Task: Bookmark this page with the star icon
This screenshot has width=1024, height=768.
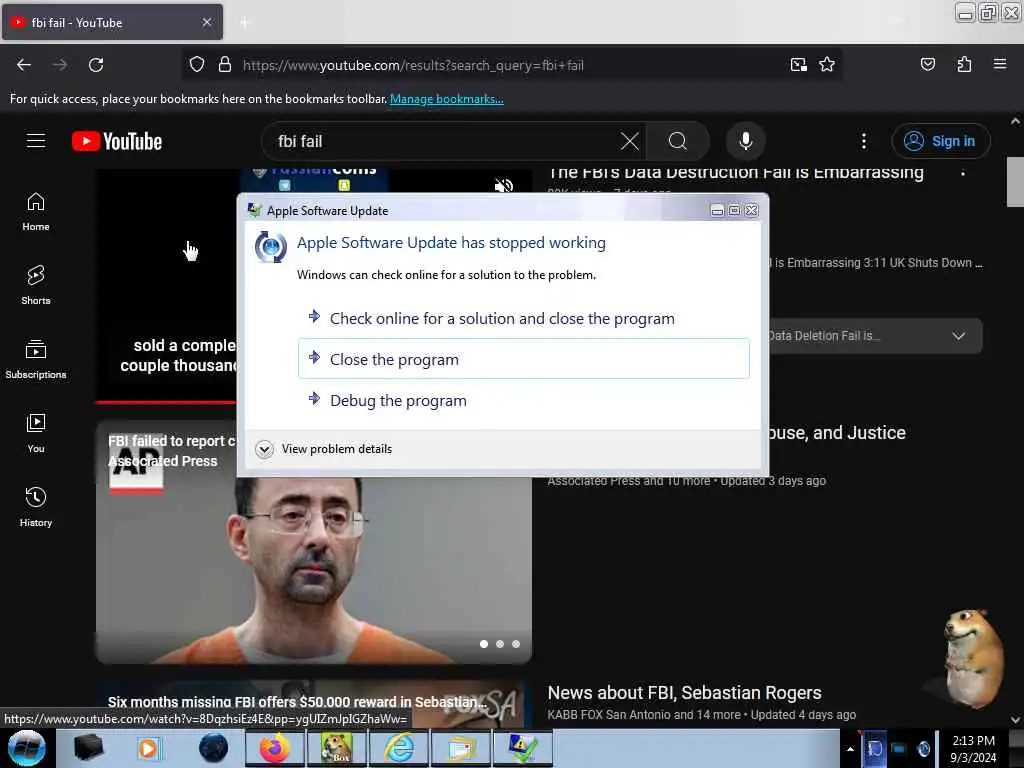Action: (x=827, y=65)
